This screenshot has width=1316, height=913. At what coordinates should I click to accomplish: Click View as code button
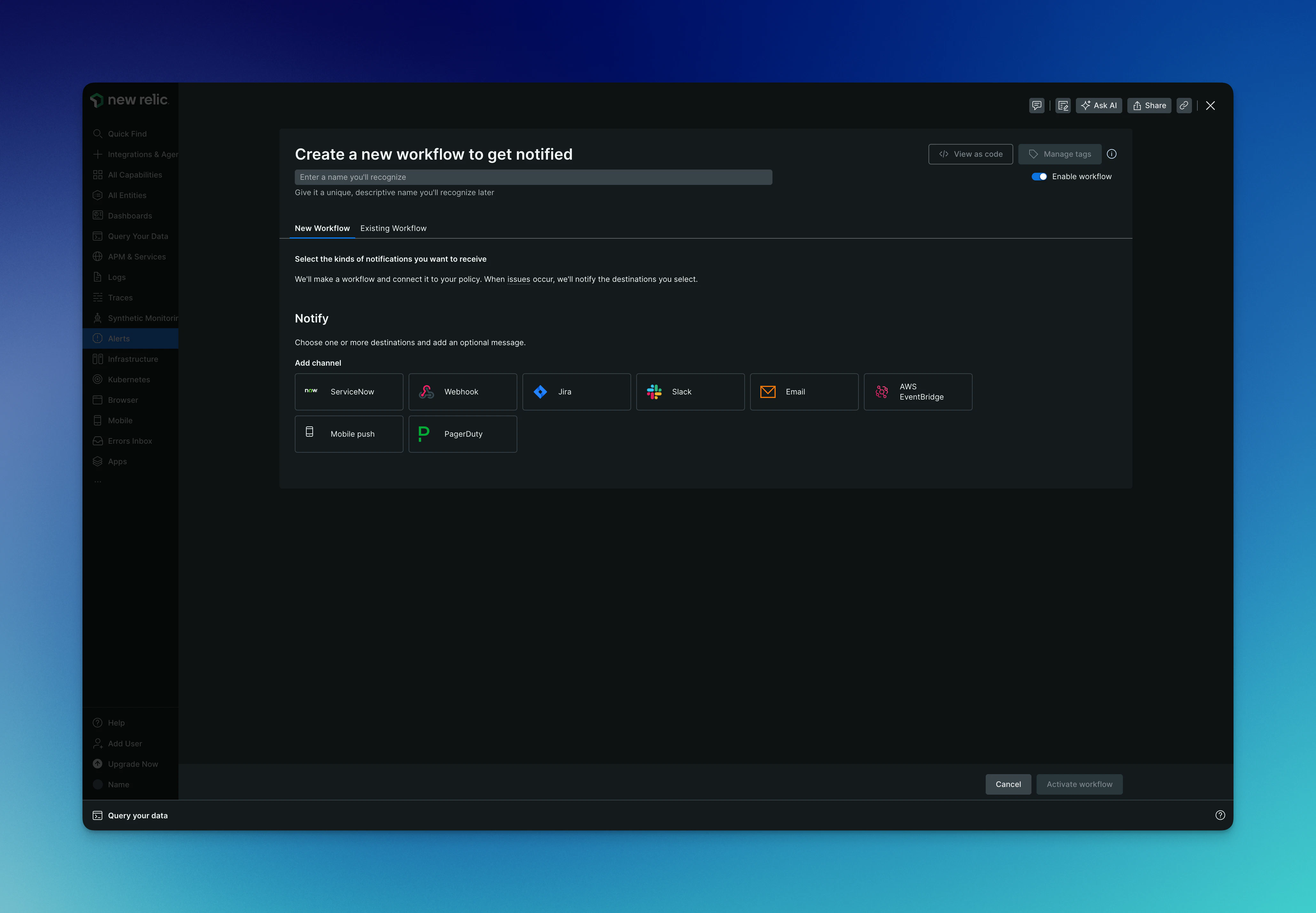pos(970,154)
